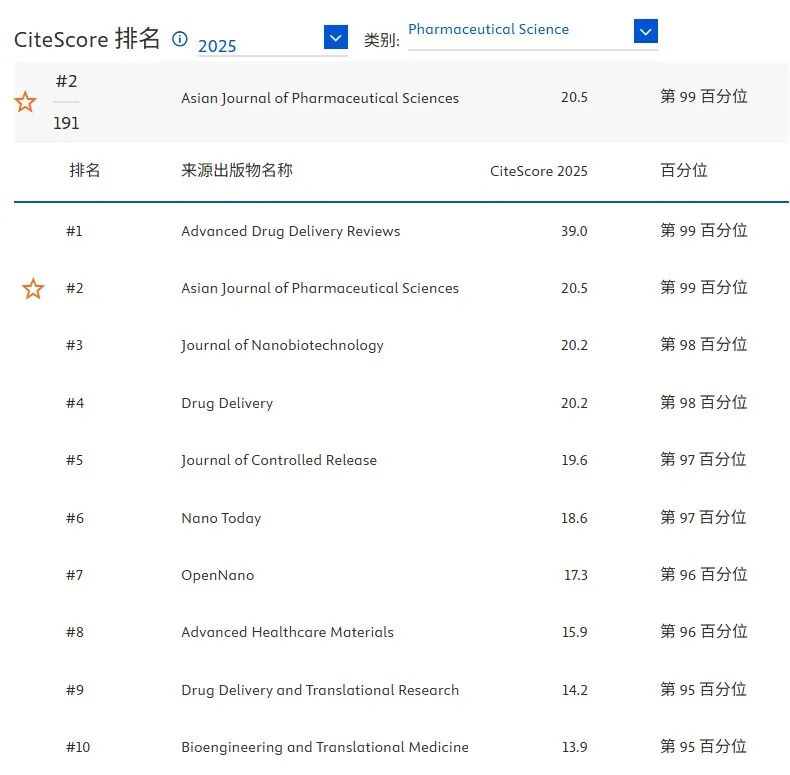Select the CiteScore value 39.0
This screenshot has width=790, height=775.
(x=574, y=231)
